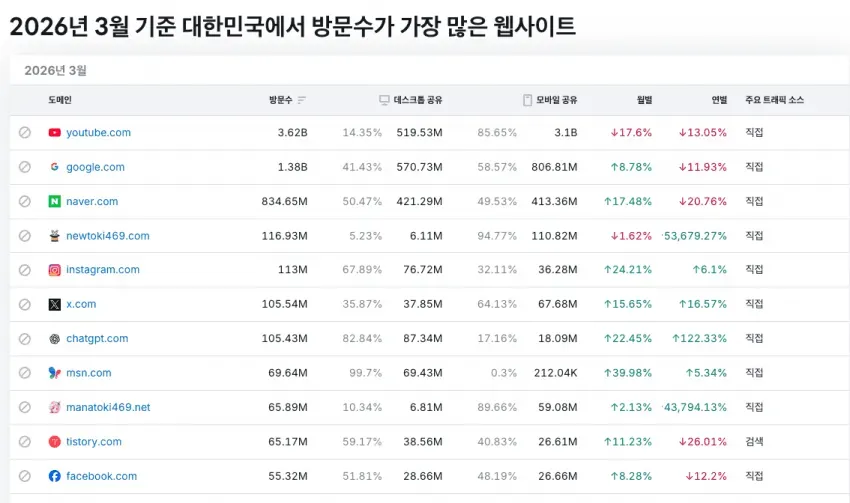This screenshot has height=503, width=850.
Task: Click the Instagram favicon icon
Action: click(x=54, y=269)
